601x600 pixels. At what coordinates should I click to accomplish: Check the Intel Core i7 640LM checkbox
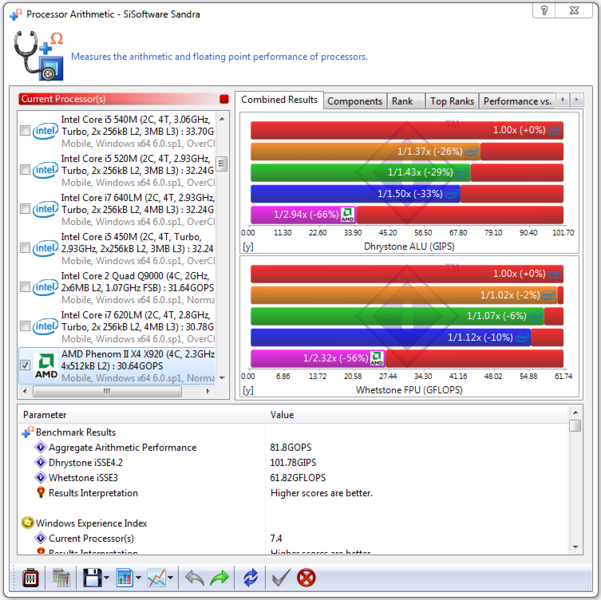click(25, 209)
